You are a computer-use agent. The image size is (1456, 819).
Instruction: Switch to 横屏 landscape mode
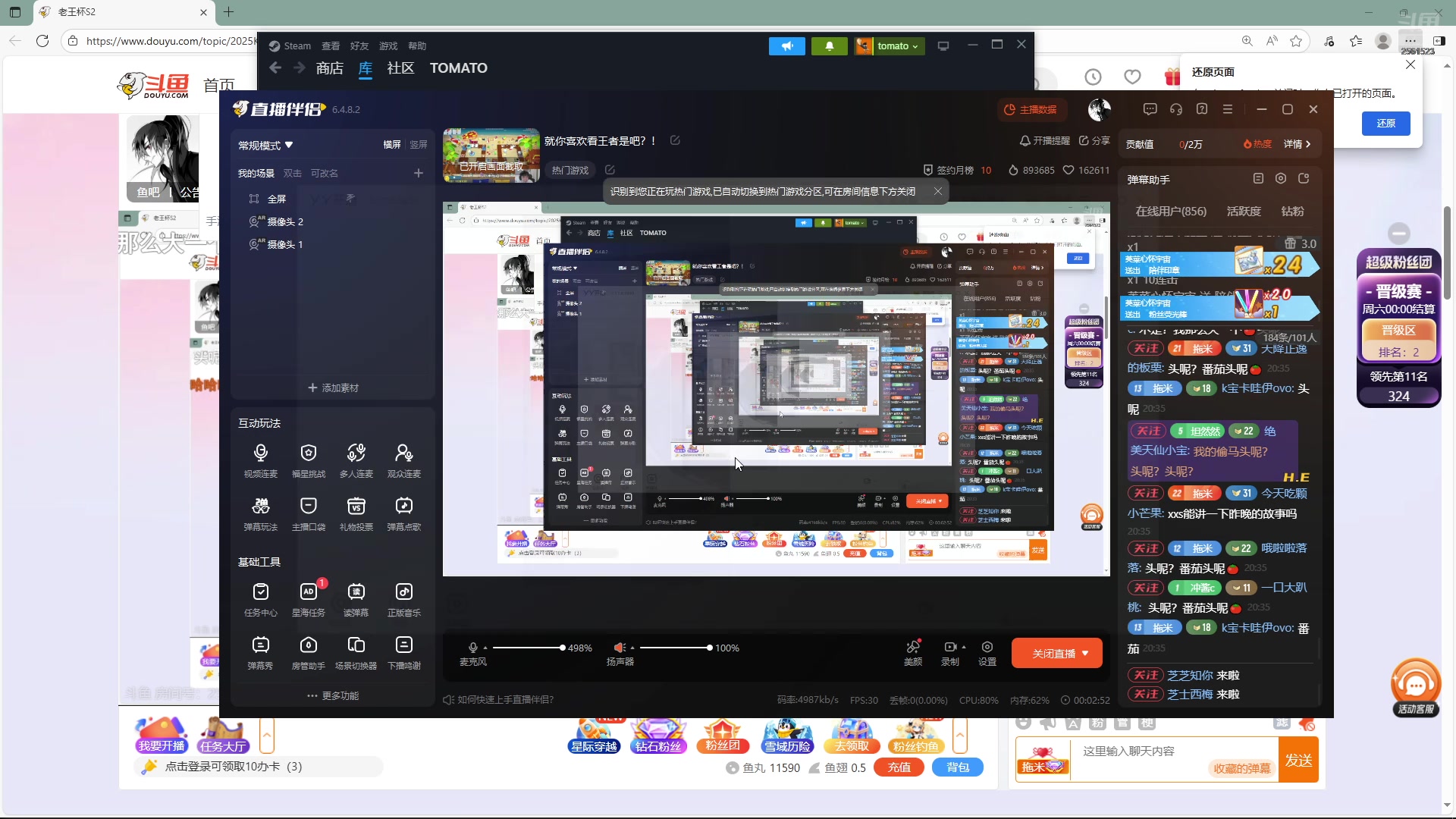[x=392, y=145]
